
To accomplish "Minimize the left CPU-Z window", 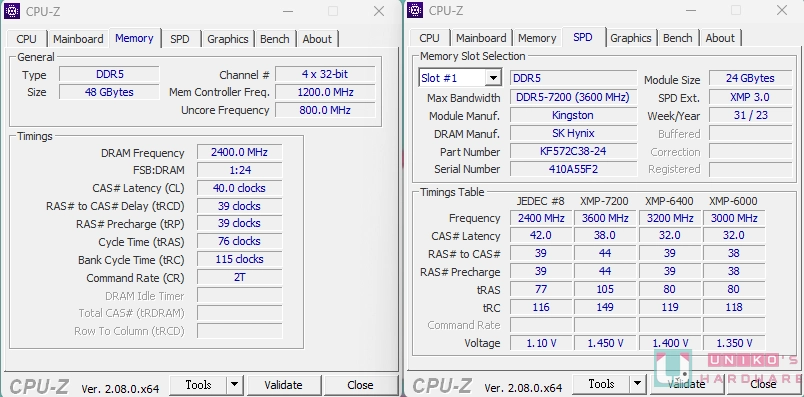I will [288, 11].
